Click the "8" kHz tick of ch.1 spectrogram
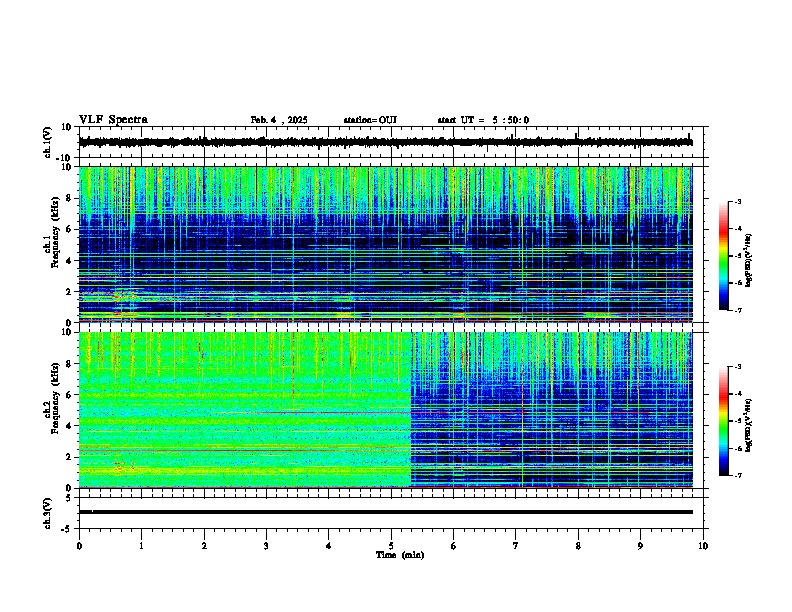This screenshot has width=792, height=612. coord(70,198)
